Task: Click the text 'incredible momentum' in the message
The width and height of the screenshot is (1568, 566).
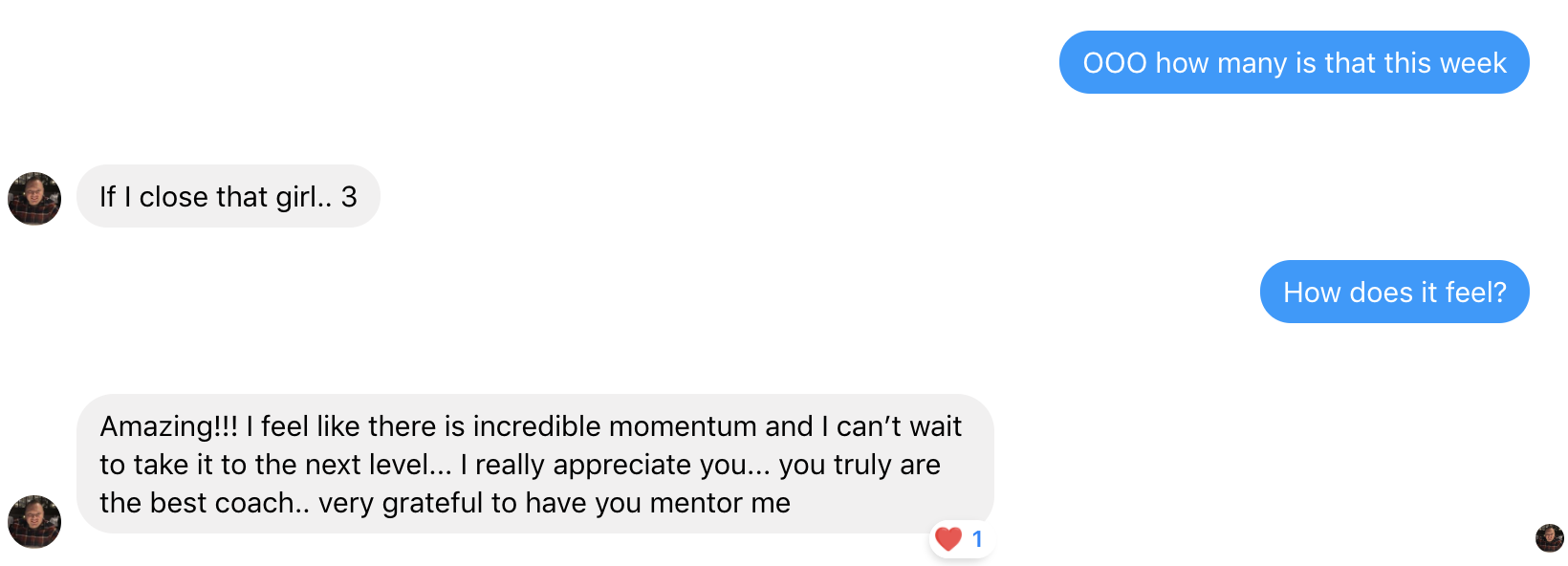Action: (x=615, y=426)
